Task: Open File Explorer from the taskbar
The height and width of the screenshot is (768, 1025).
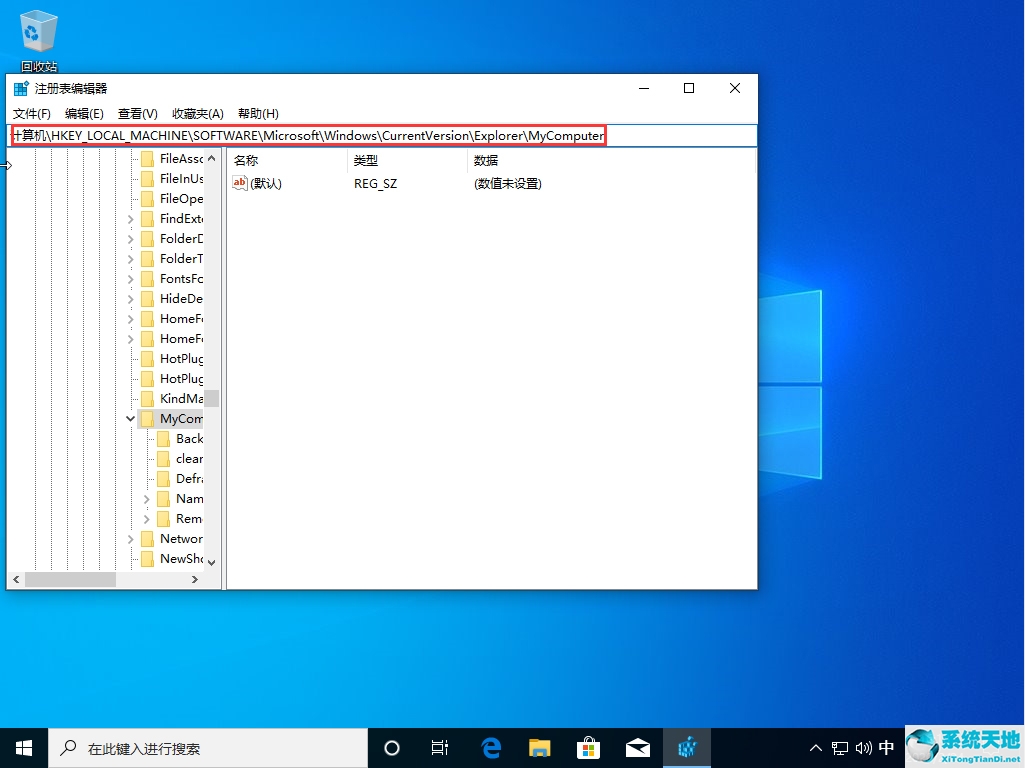Action: tap(539, 747)
